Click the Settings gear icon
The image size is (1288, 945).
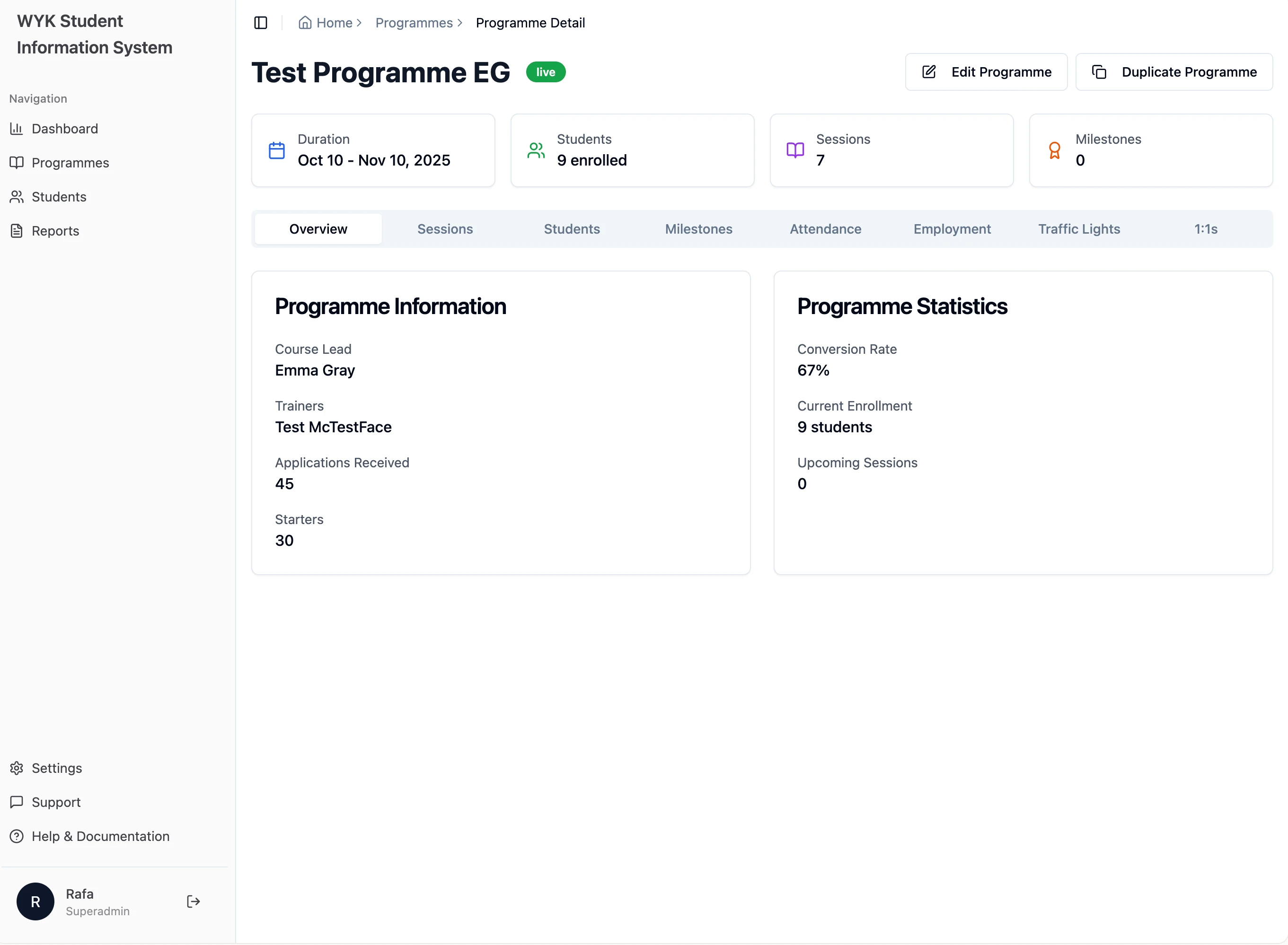(17, 768)
